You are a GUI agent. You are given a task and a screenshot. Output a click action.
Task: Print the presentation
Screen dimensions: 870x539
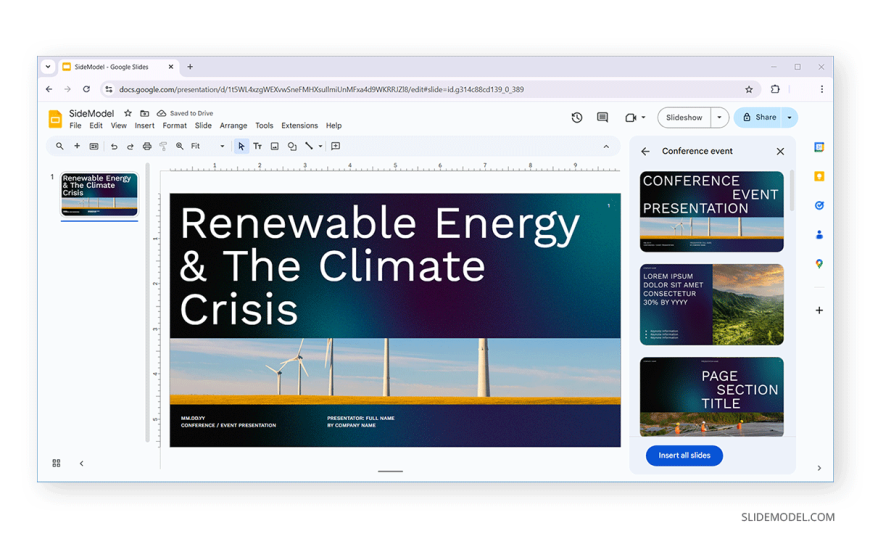tap(146, 147)
